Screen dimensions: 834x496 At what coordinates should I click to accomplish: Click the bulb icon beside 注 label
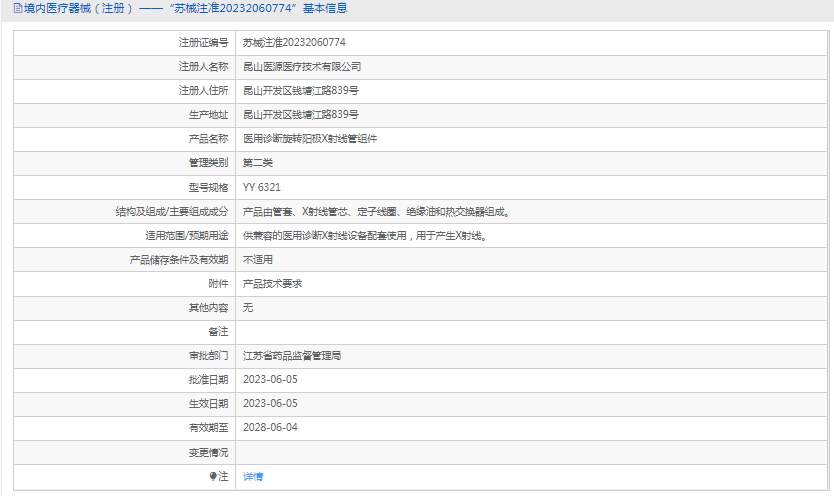(x=213, y=476)
